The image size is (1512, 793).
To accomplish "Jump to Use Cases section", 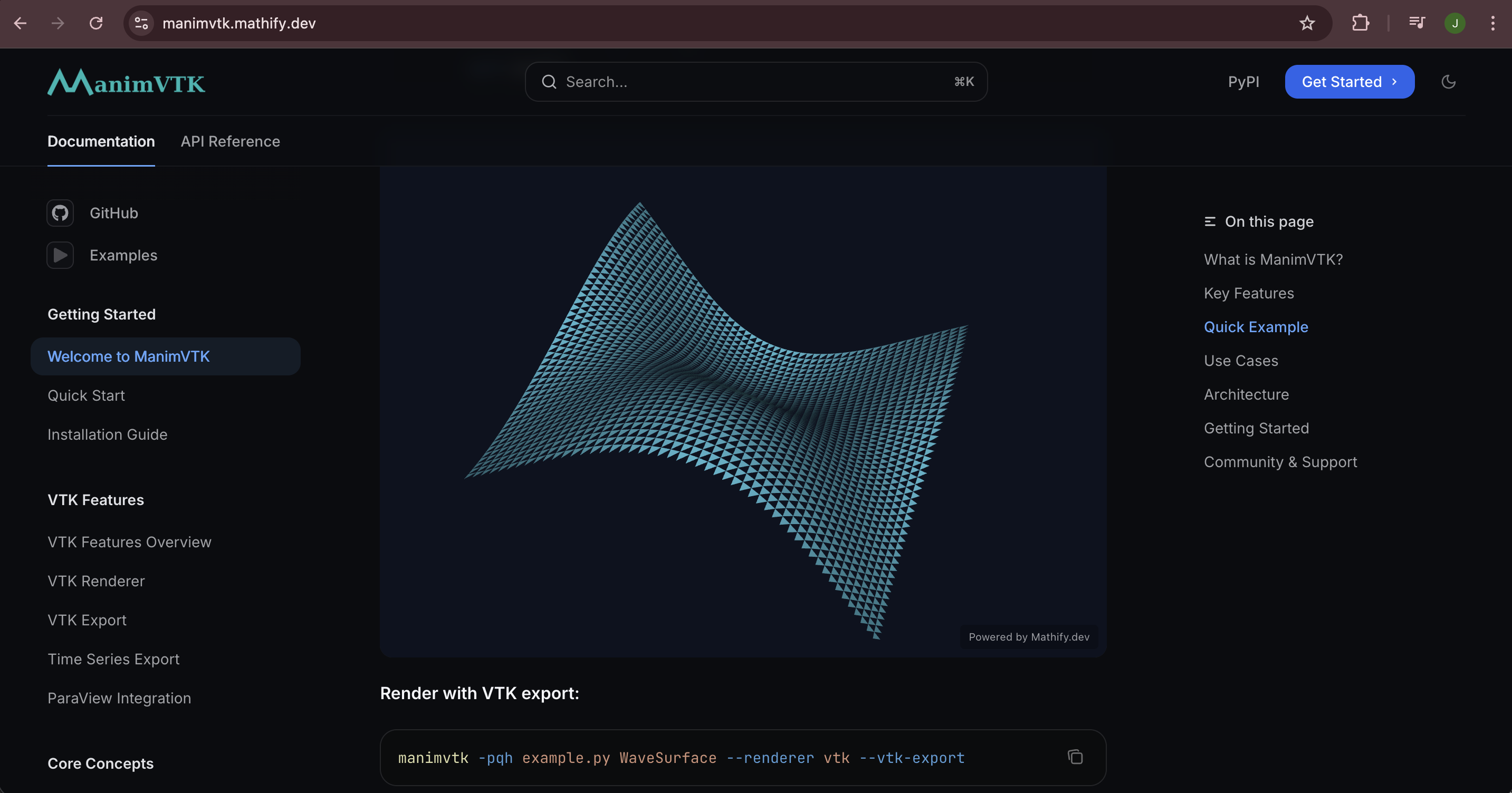I will click(x=1241, y=361).
